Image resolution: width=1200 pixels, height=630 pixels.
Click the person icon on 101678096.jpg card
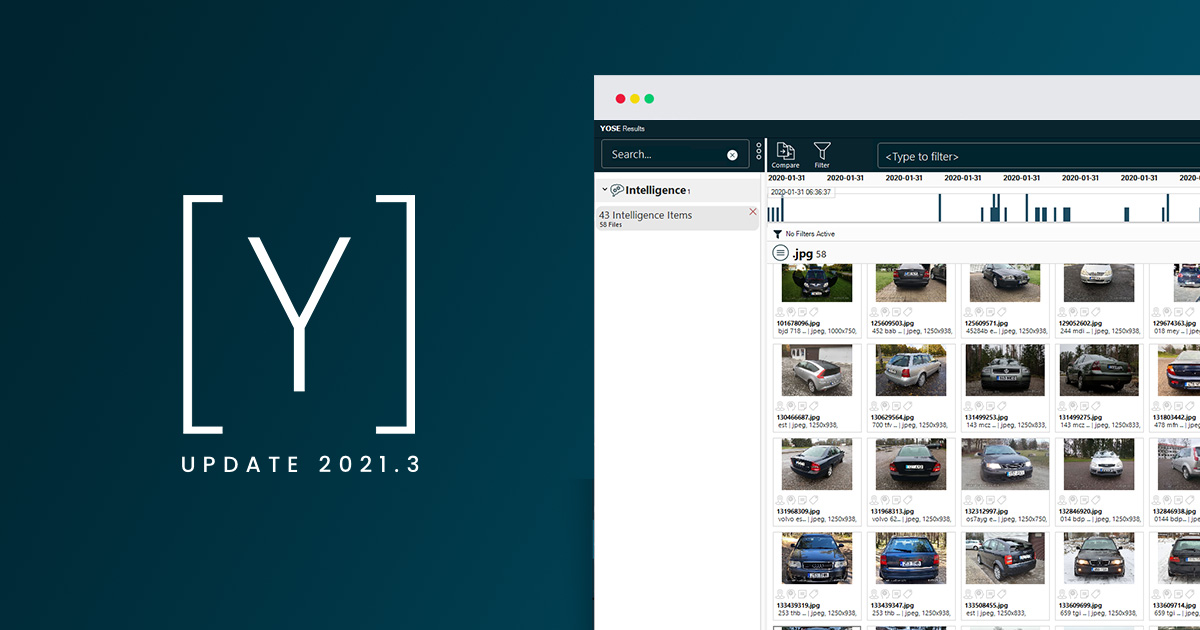click(x=781, y=312)
